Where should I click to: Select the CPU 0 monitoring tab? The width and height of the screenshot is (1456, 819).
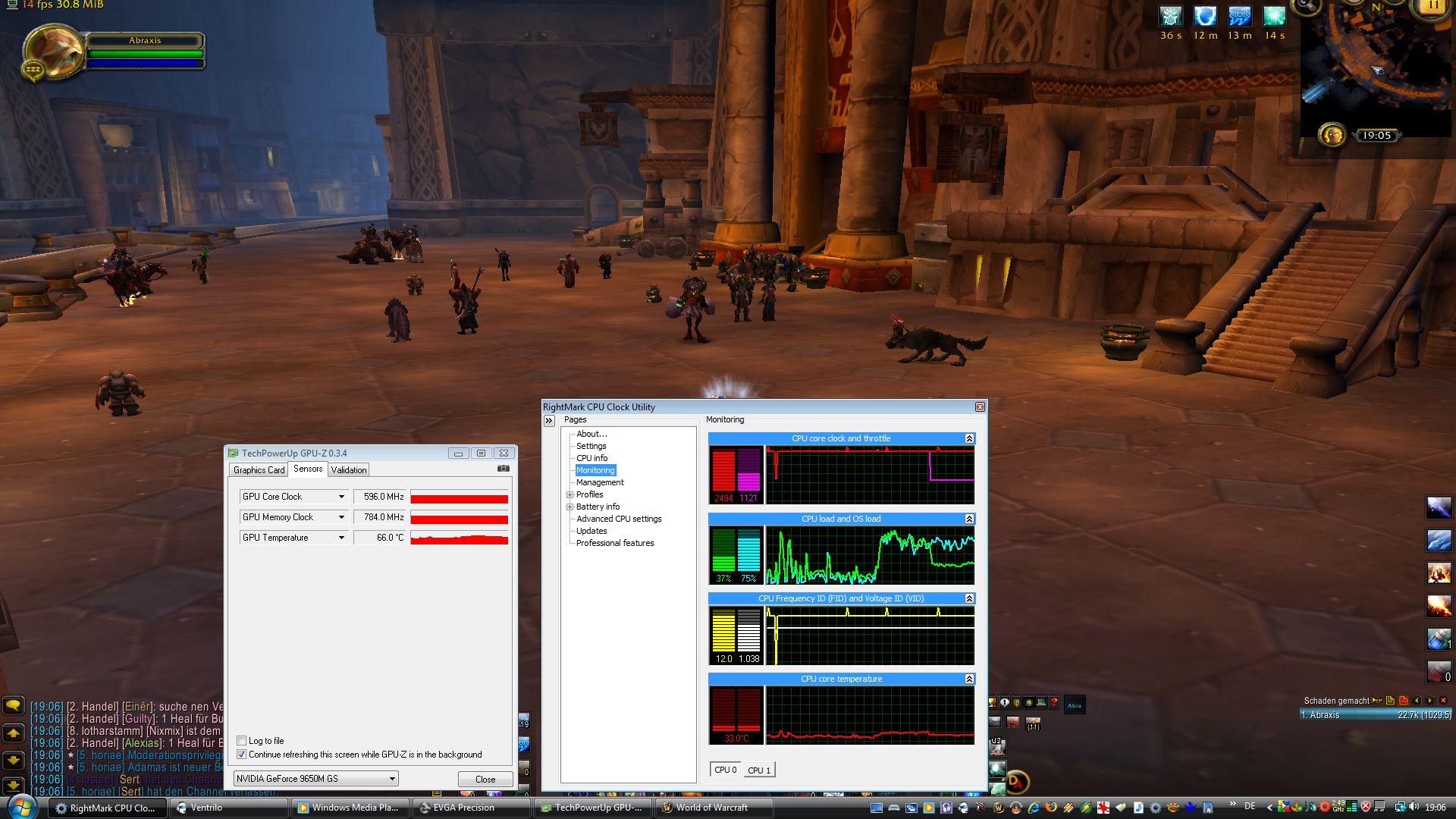(726, 769)
